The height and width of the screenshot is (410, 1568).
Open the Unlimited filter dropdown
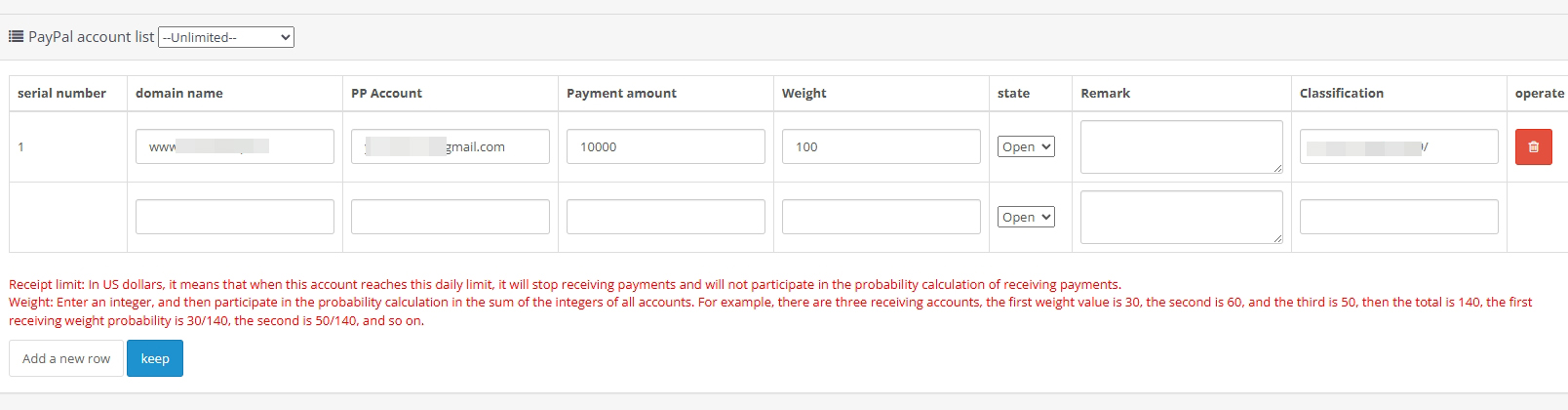point(225,37)
